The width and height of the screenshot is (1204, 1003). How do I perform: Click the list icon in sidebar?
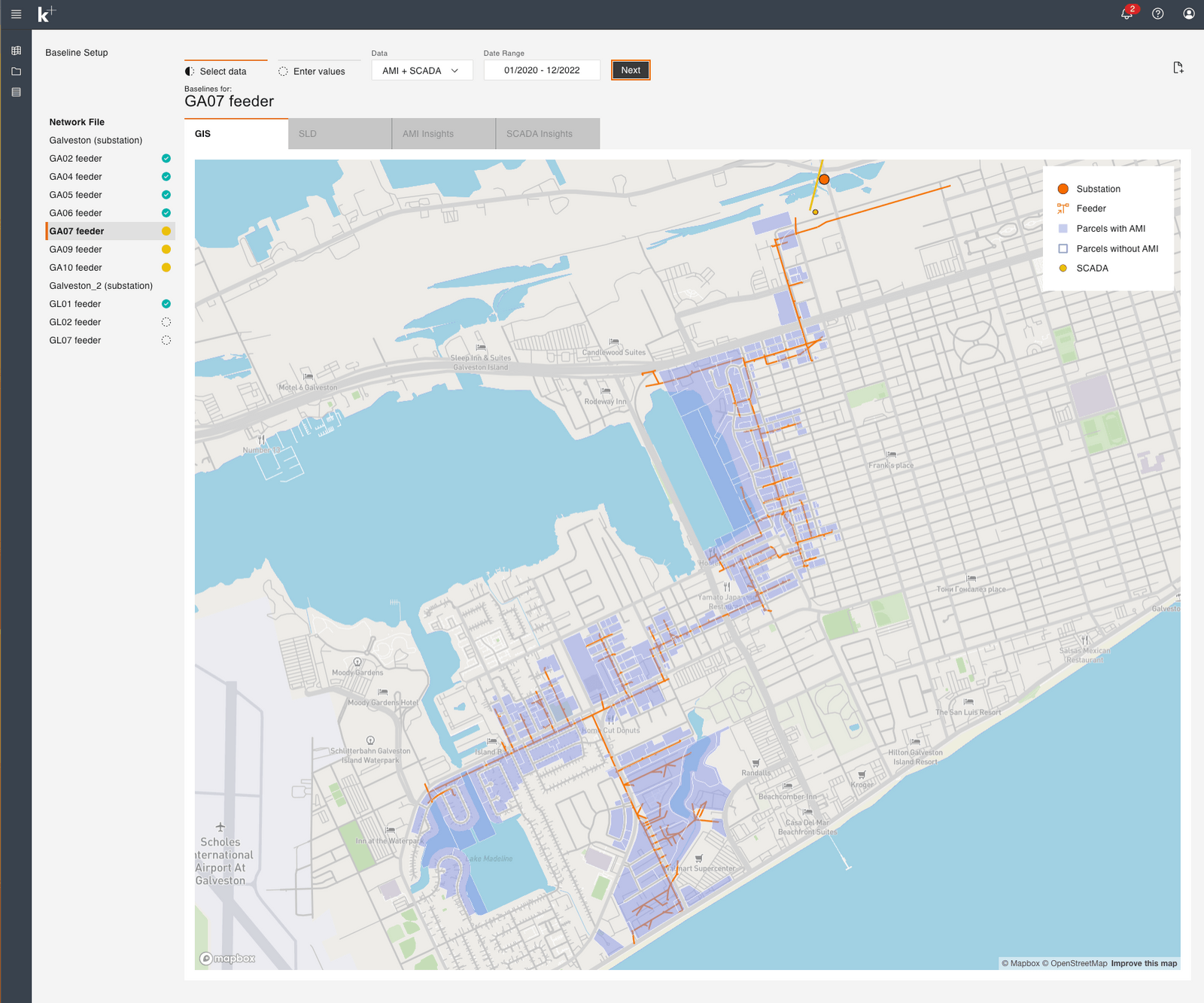click(x=16, y=93)
